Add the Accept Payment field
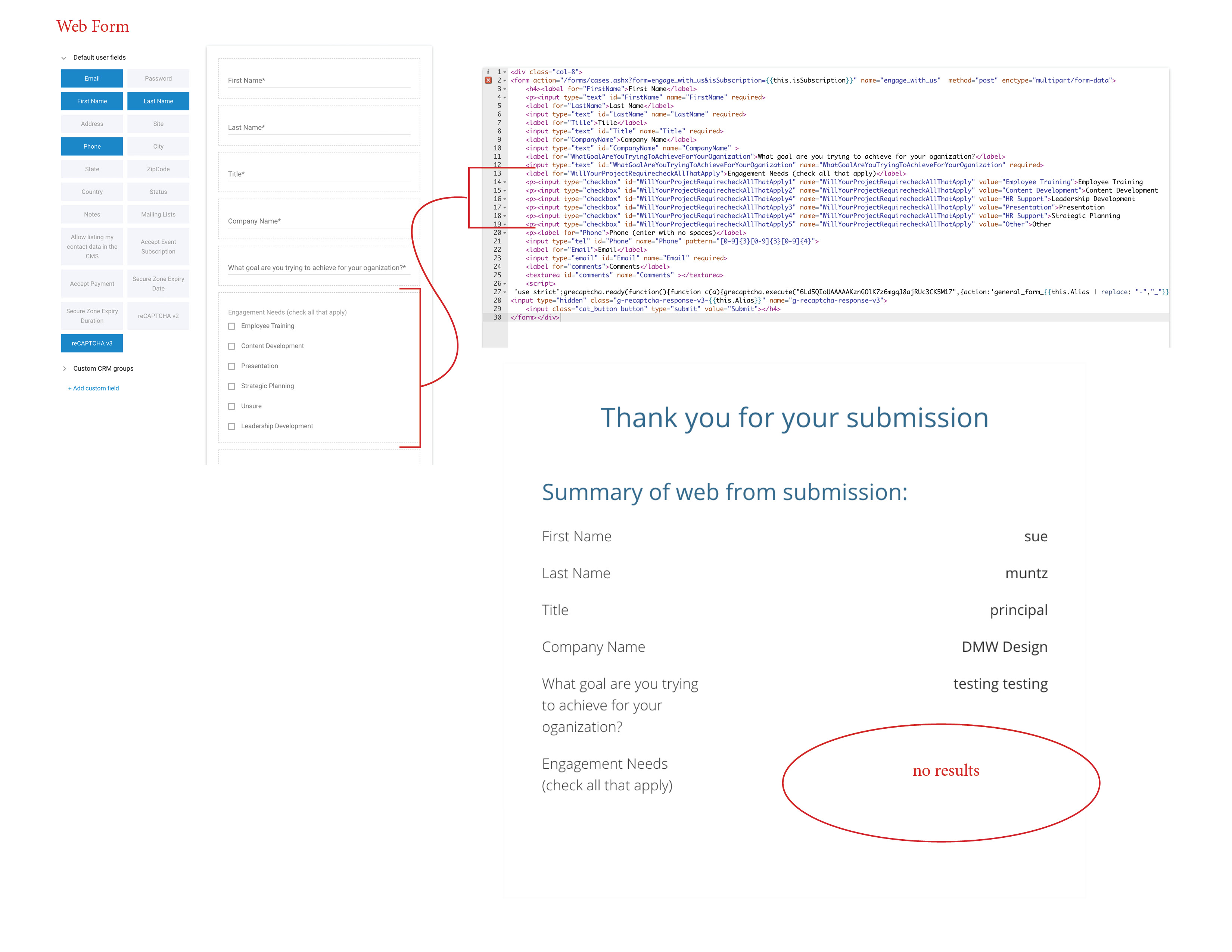This screenshot has width=1232, height=952. click(x=92, y=284)
